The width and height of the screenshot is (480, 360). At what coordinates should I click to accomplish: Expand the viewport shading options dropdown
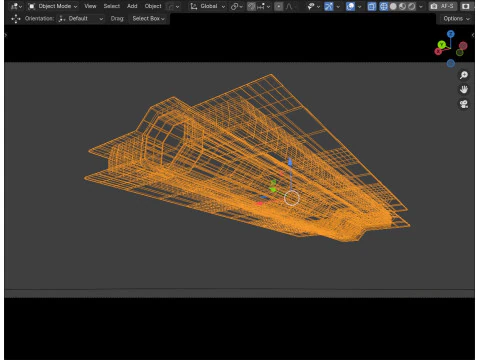click(x=421, y=6)
